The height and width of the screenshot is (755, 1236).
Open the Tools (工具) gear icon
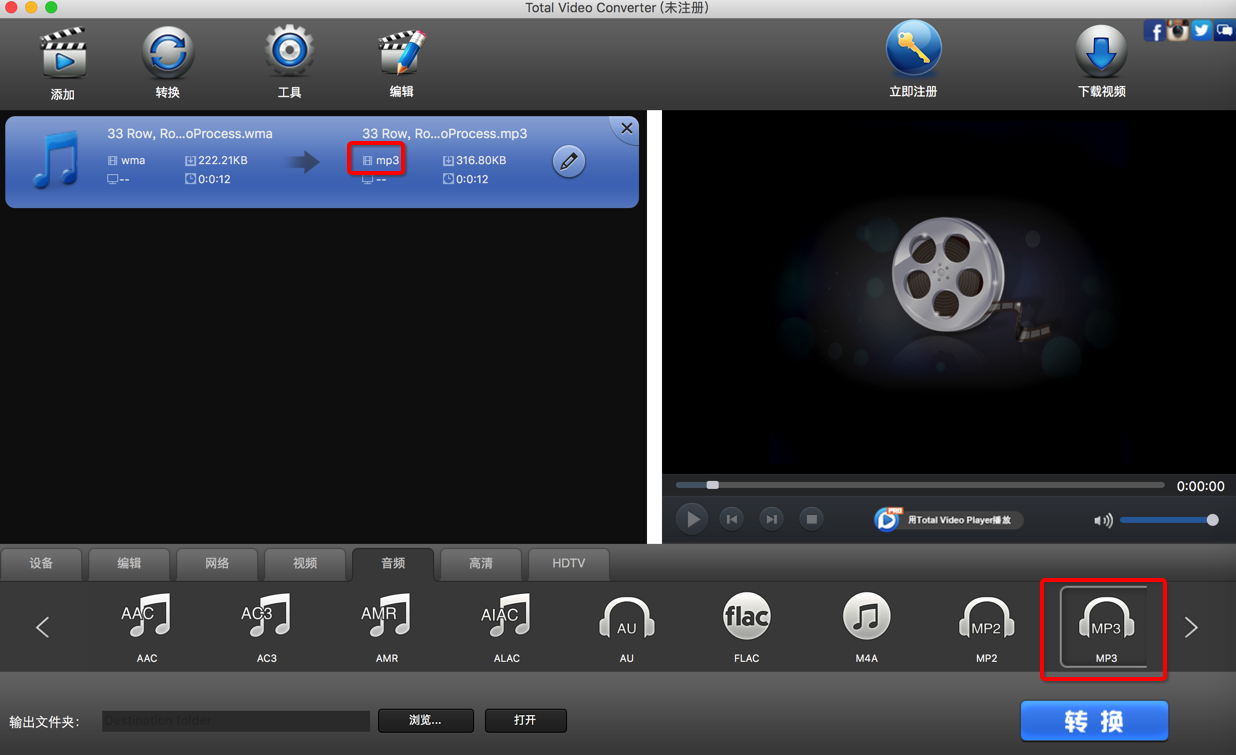click(289, 52)
